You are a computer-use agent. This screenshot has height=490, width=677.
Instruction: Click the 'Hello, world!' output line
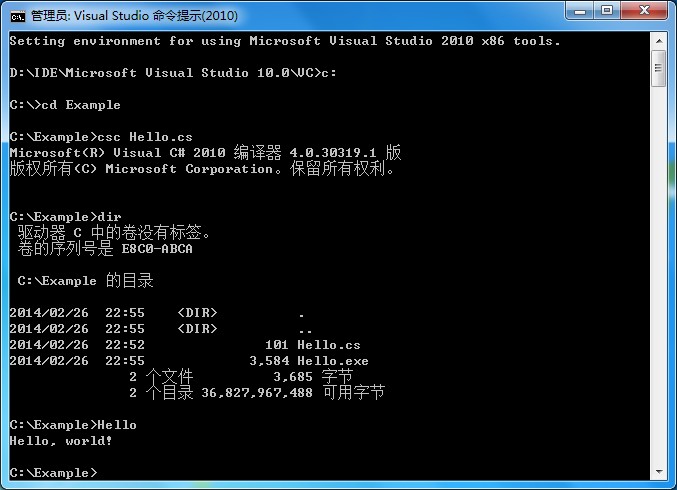(x=61, y=441)
